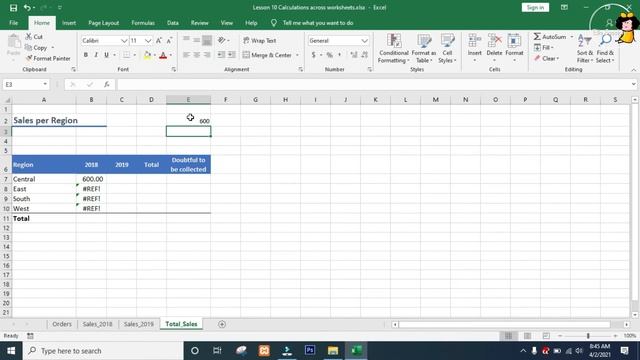This screenshot has width=640, height=360.
Task: Switch to the Formulas tab
Action: click(143, 23)
